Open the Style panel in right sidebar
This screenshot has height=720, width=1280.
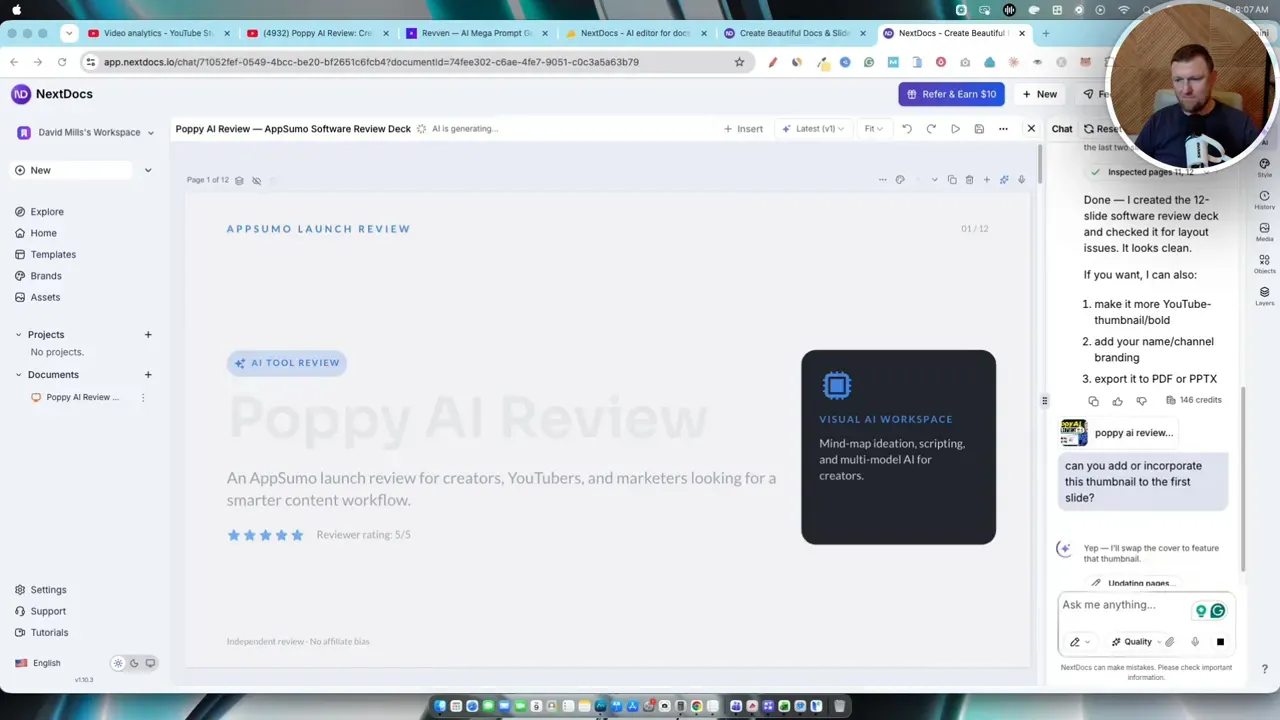point(1264,167)
